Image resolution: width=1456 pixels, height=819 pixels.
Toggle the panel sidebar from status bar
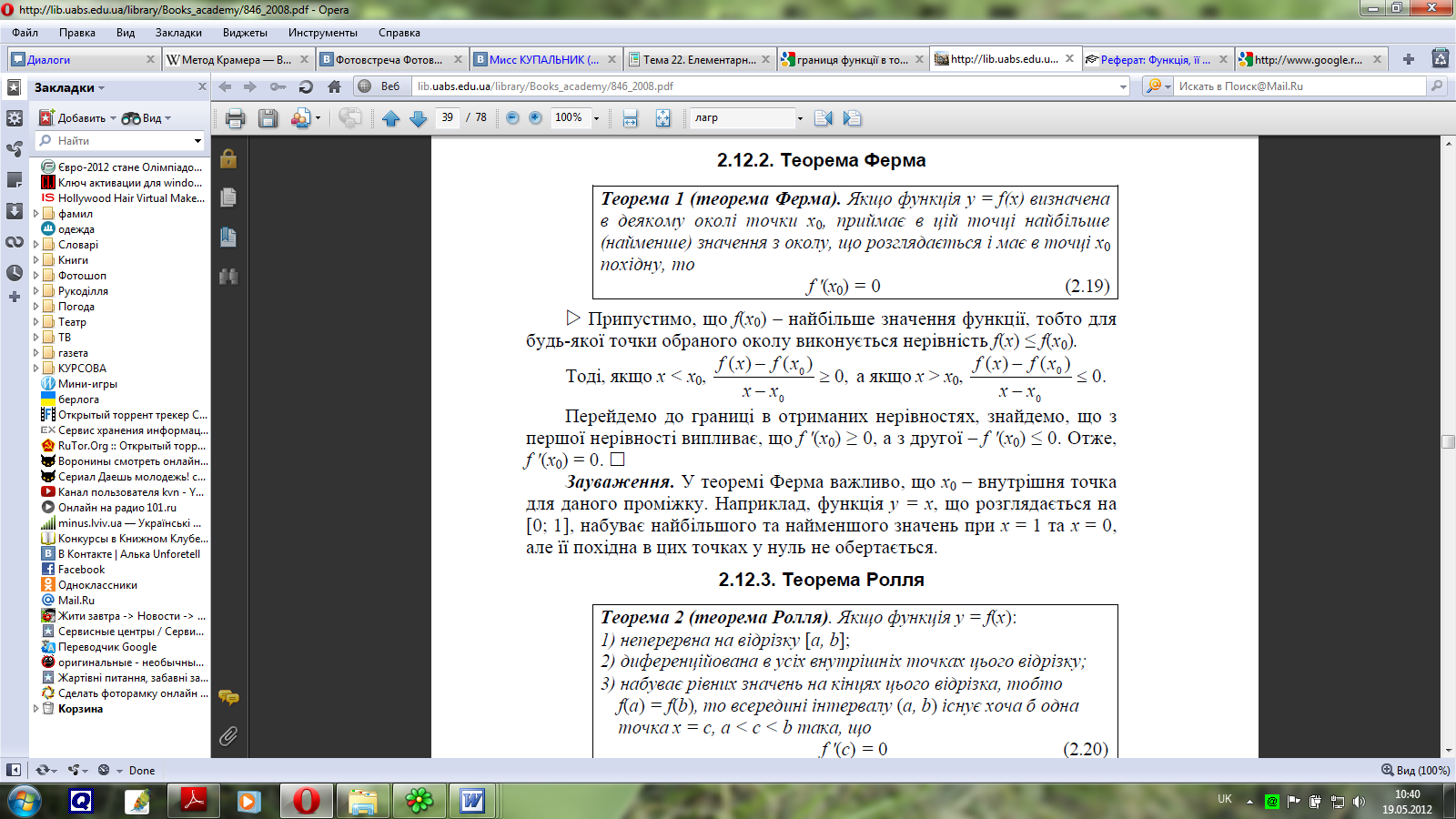click(x=14, y=770)
